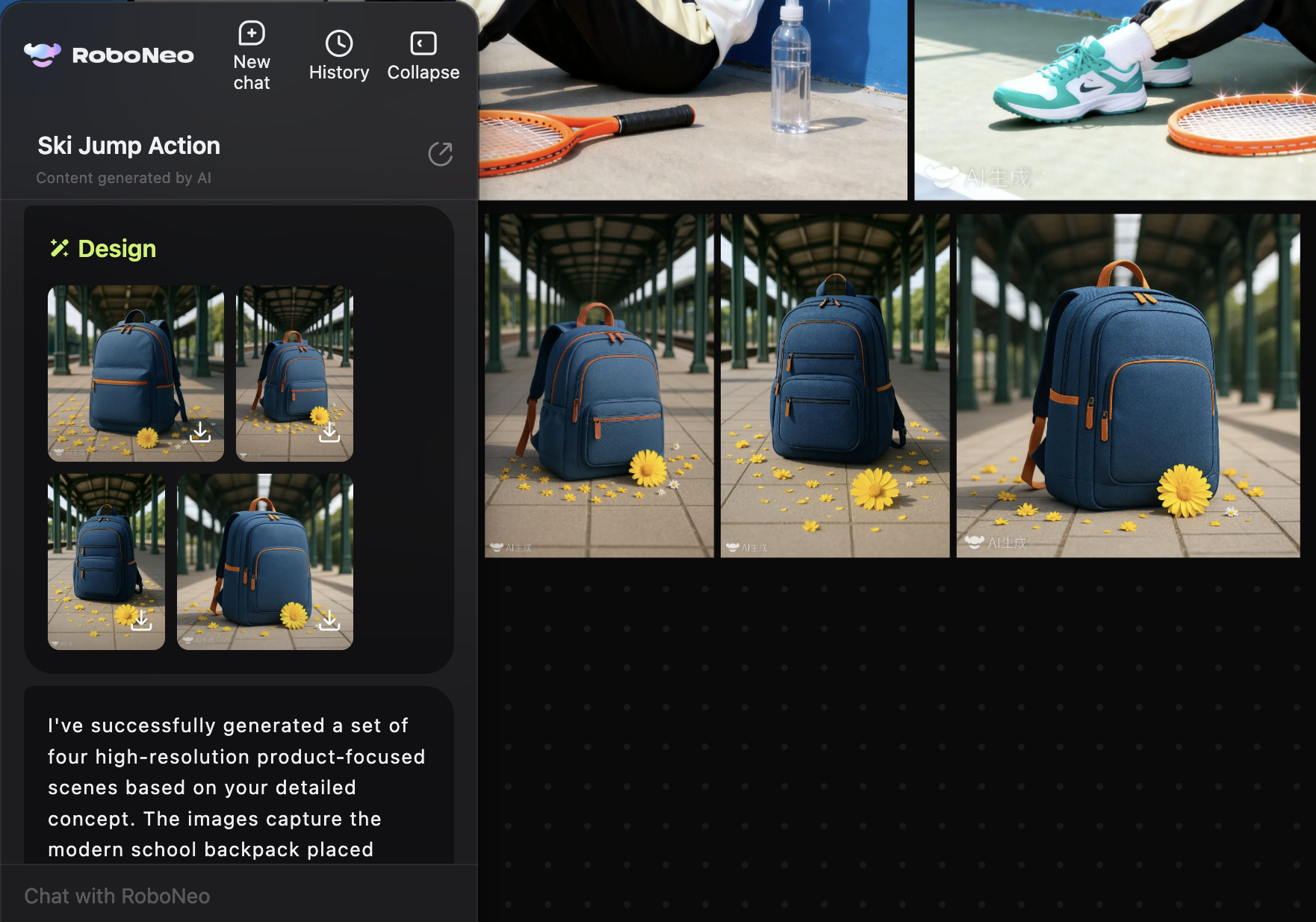
Task: Switch to the Design tab header
Action: coord(117,248)
